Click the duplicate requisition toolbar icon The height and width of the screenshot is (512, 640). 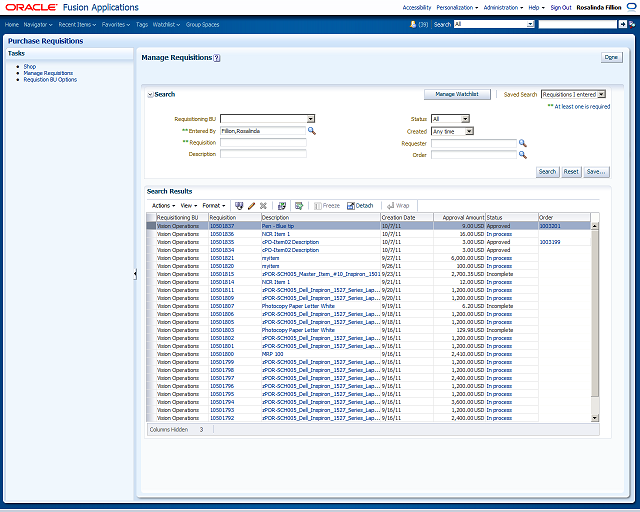pos(282,206)
